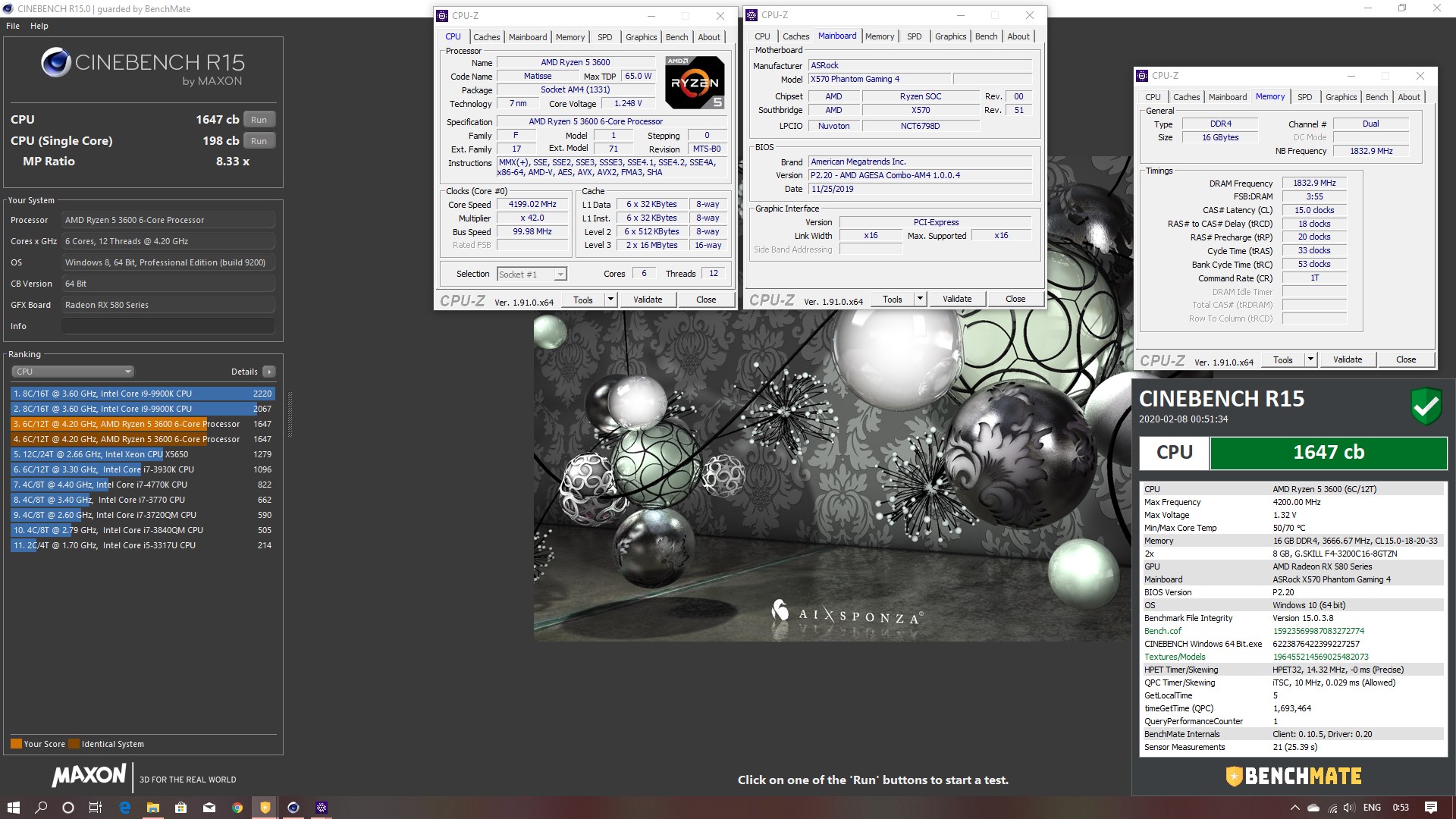Launch Google Chrome from taskbar
Viewport: 1456px width, 819px height.
click(x=237, y=808)
